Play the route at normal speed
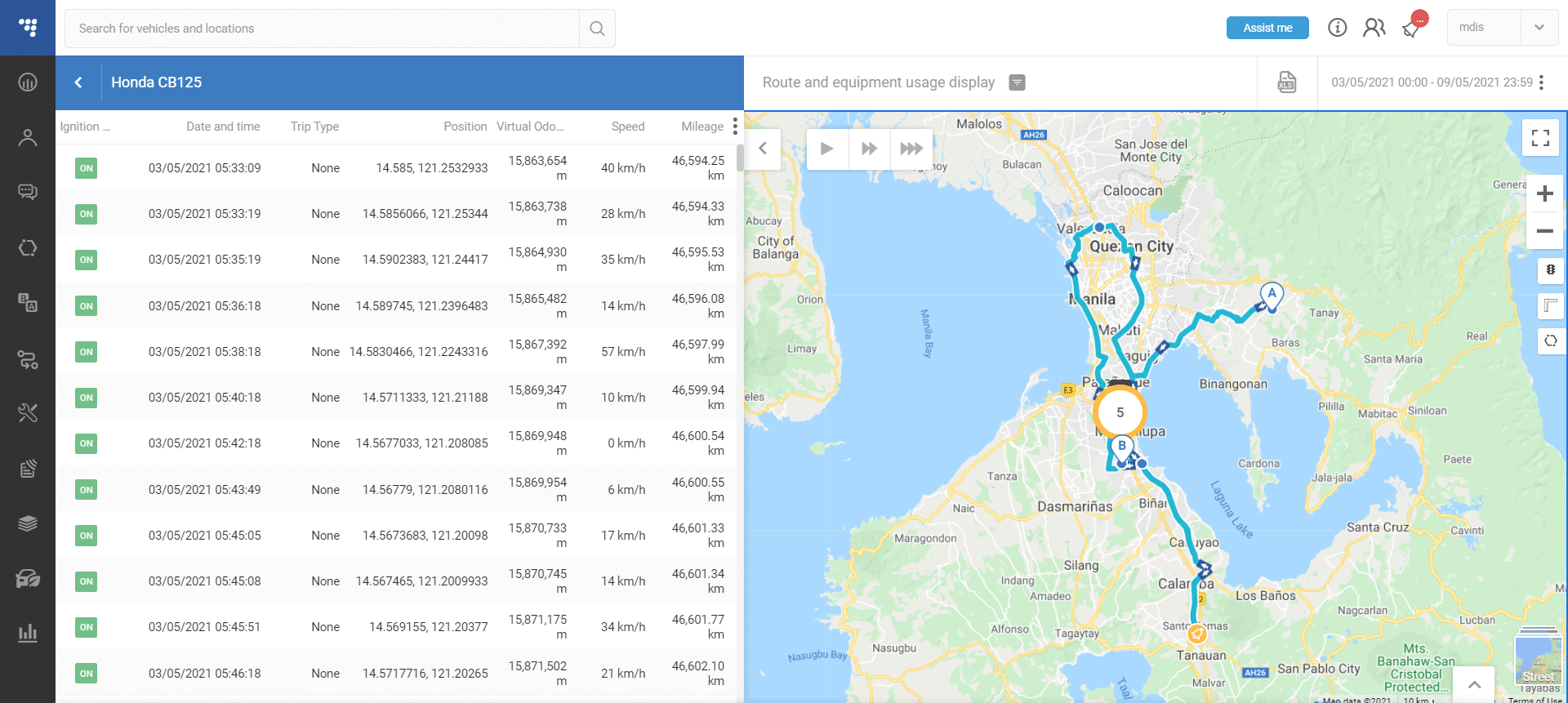 point(826,149)
